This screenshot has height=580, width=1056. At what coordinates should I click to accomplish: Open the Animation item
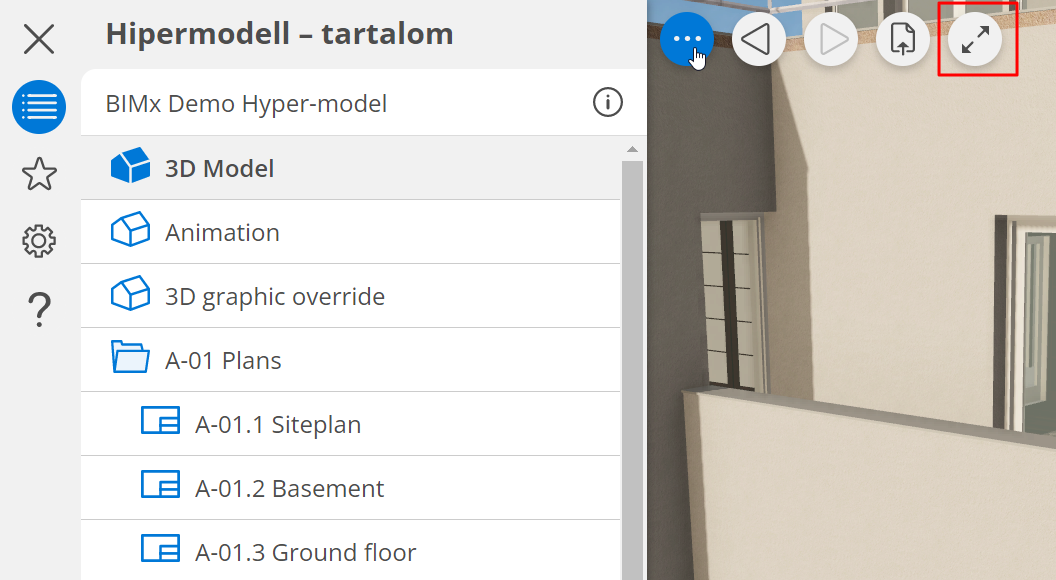(x=222, y=232)
